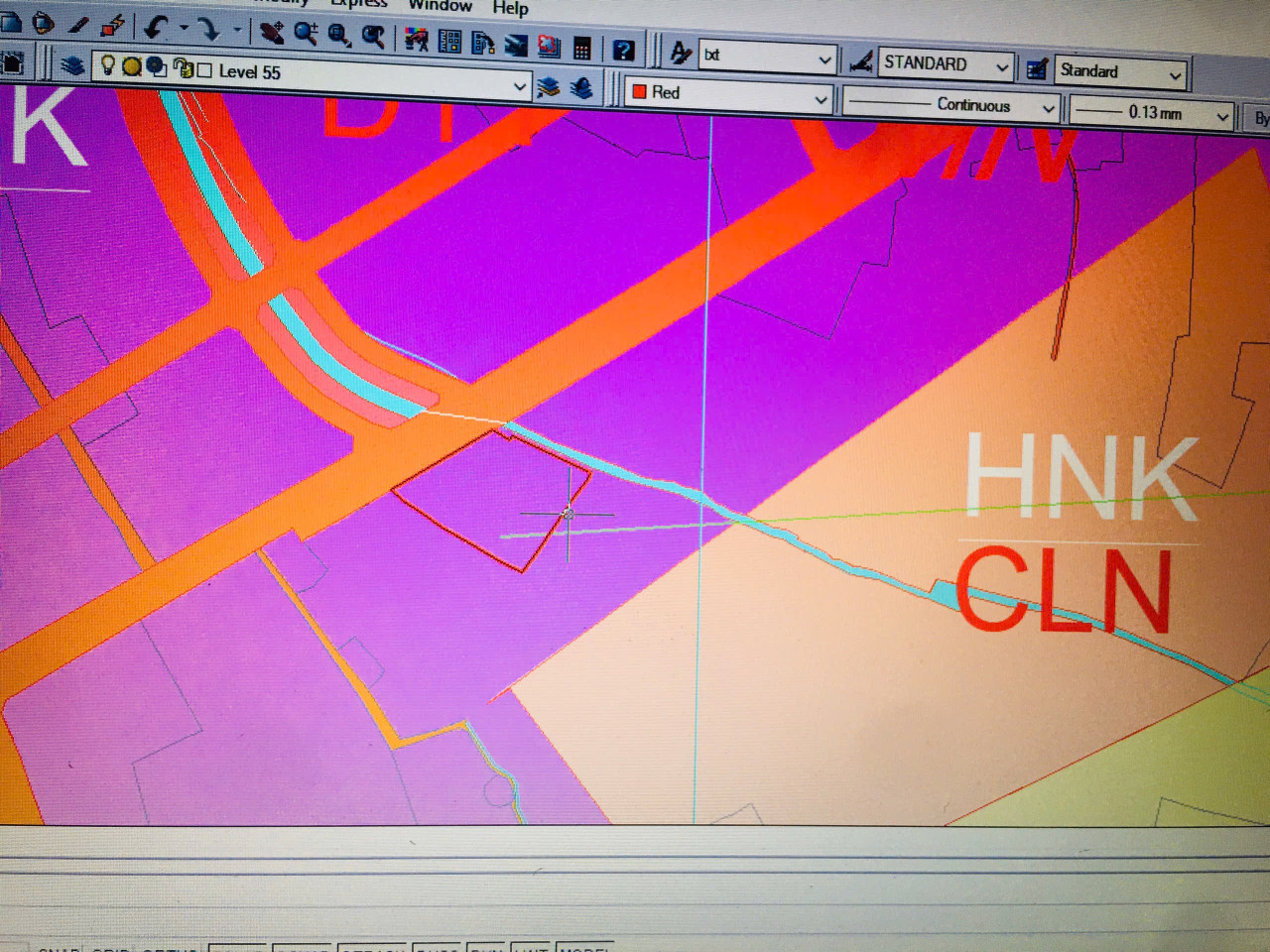Expand the txt text style dropdown
Image resolution: width=1270 pixels, height=952 pixels.
pos(825,59)
